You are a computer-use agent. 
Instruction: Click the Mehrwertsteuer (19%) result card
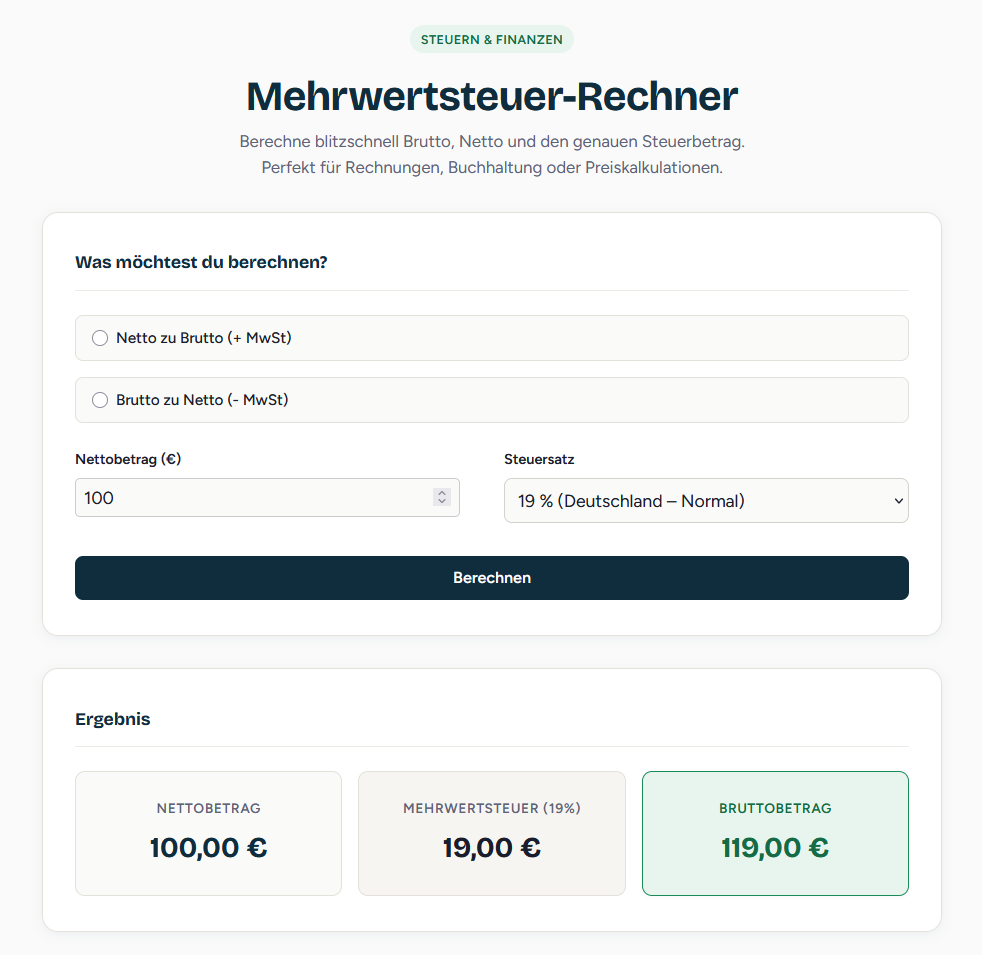[491, 833]
